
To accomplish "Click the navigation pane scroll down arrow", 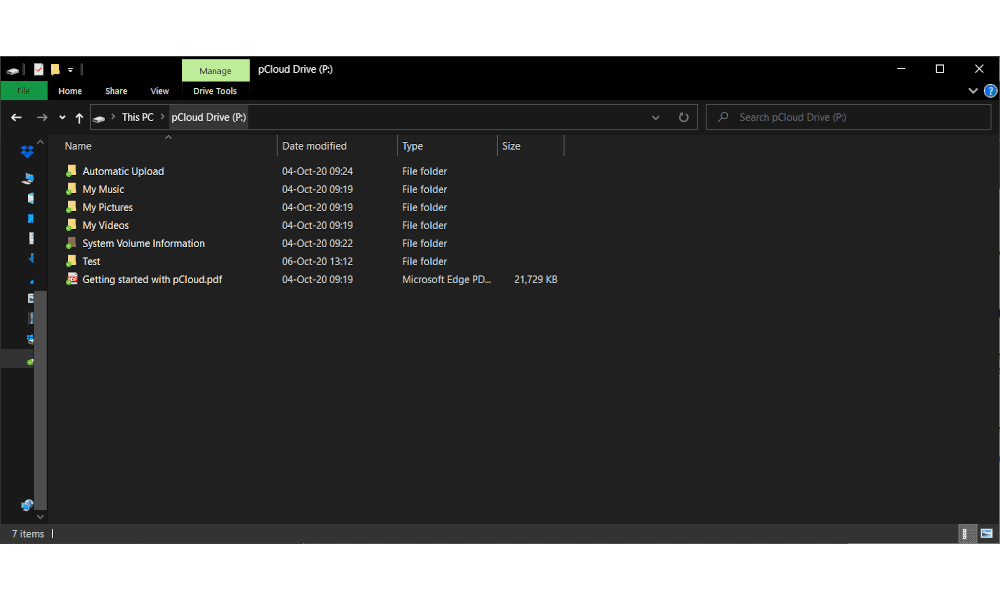I will (40, 516).
